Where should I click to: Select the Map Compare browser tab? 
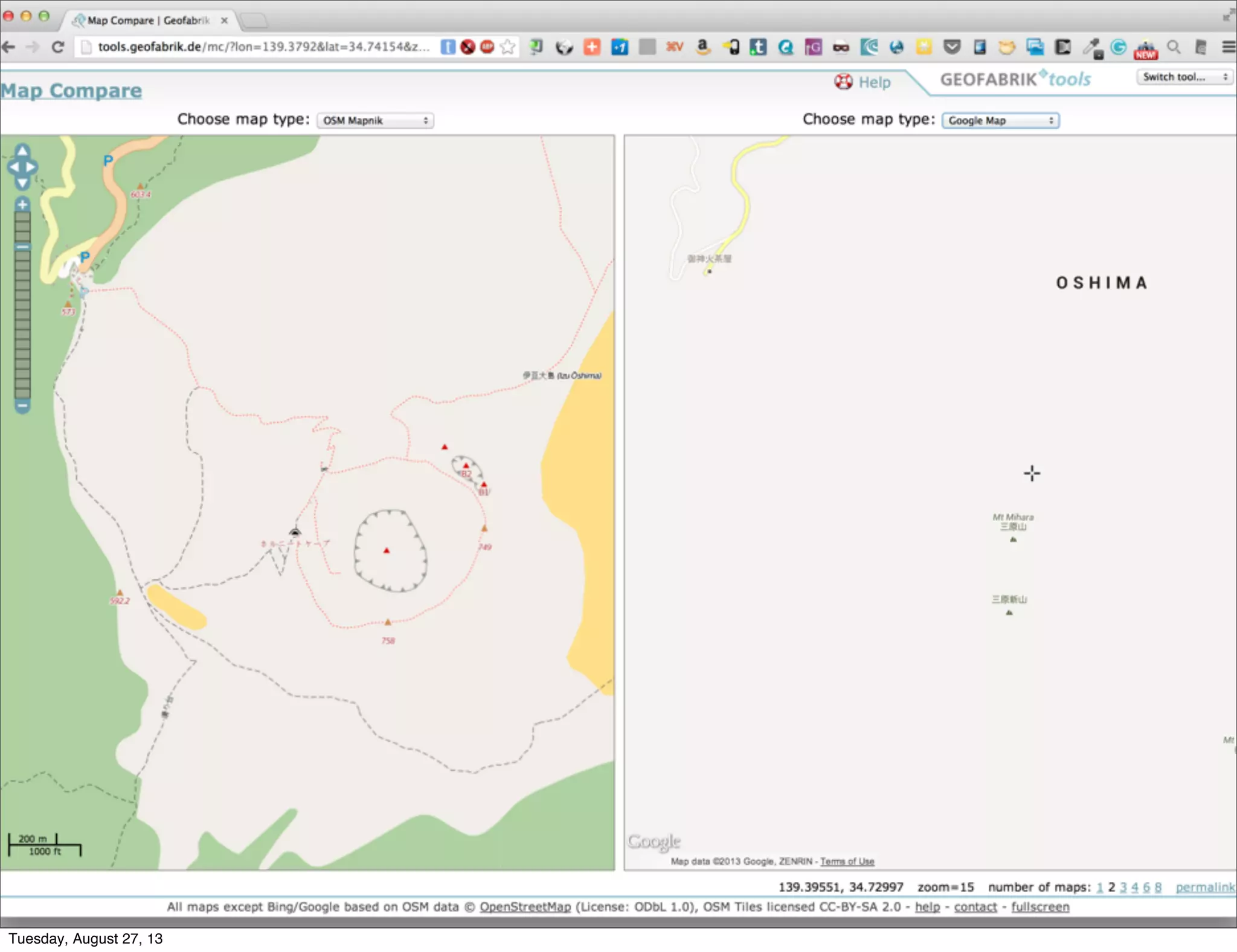point(148,21)
